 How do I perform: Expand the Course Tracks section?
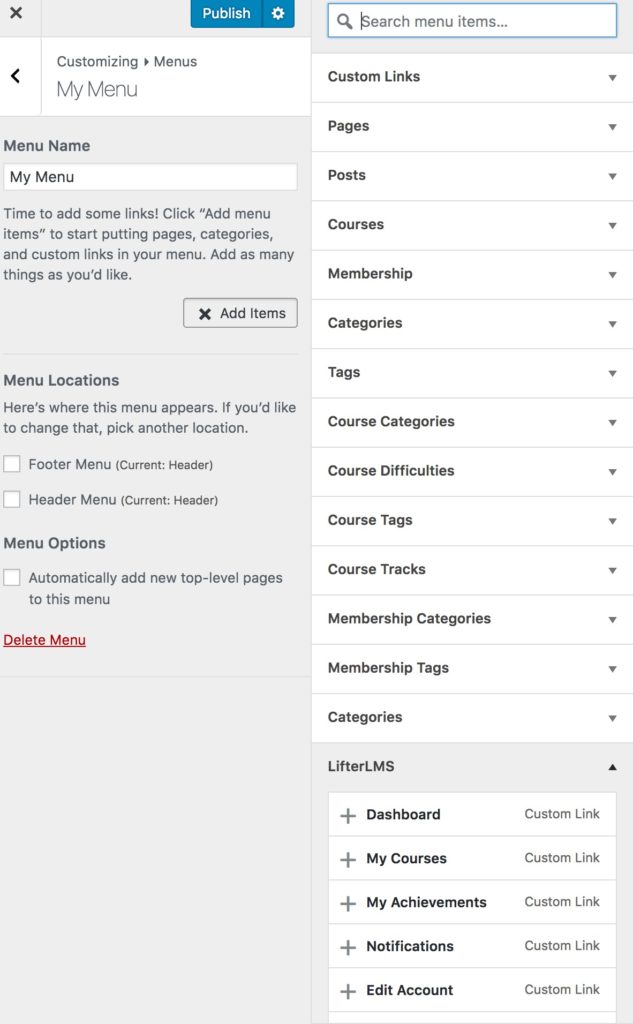coord(472,569)
